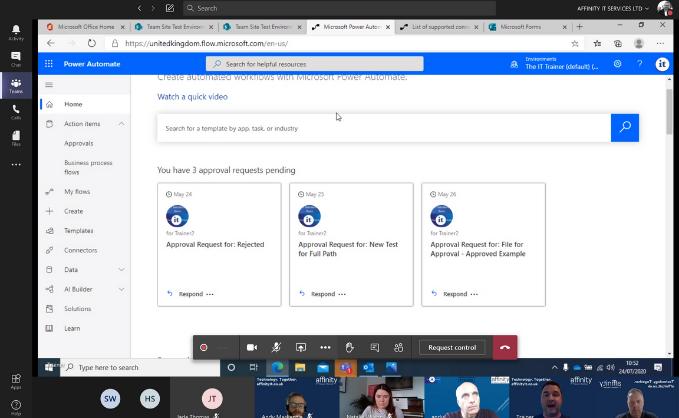The width and height of the screenshot is (679, 418).
Task: Open File Explorer in shared taskbar
Action: click(x=300, y=367)
